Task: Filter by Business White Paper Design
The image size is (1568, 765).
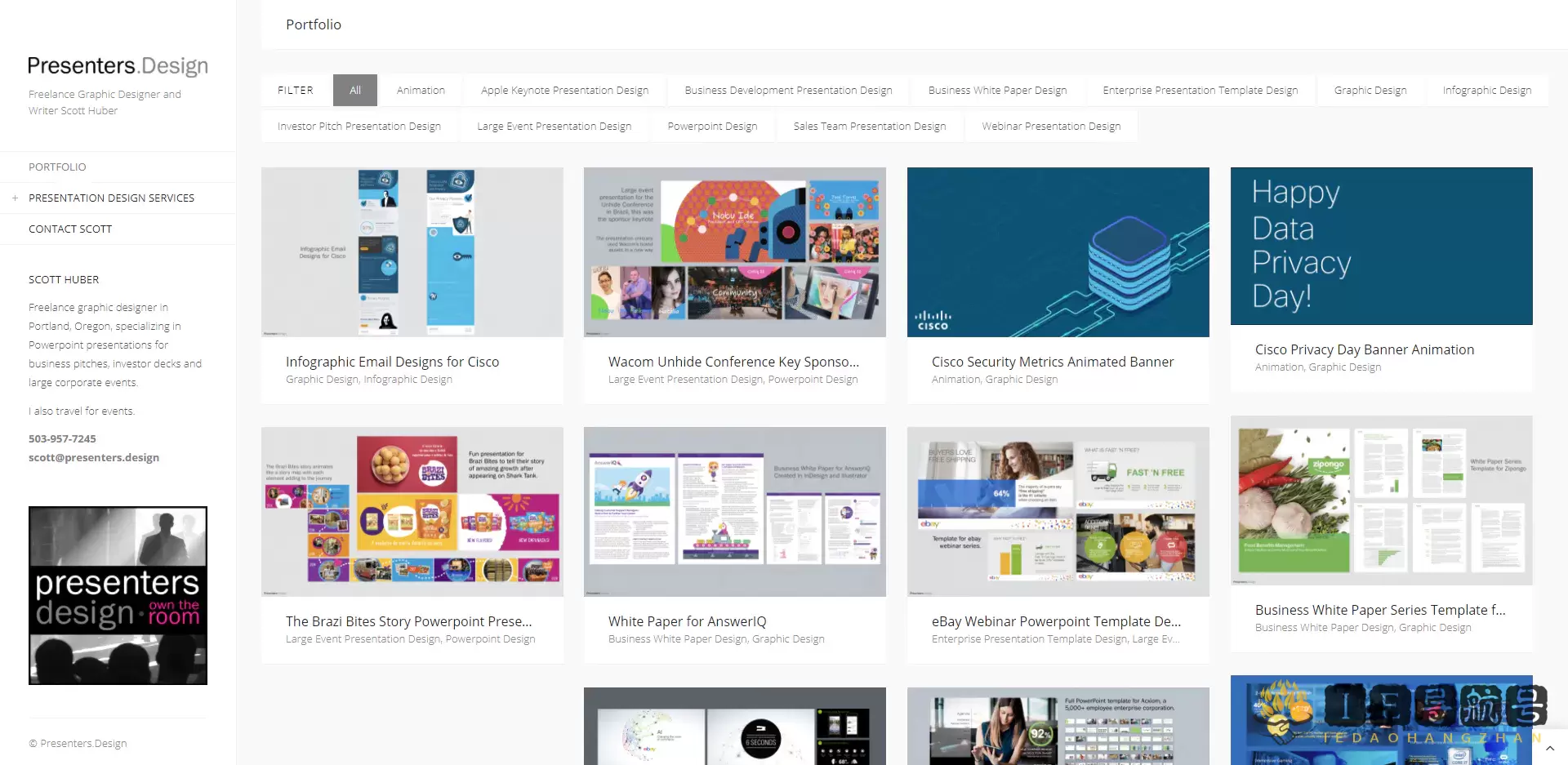Action: [x=997, y=90]
